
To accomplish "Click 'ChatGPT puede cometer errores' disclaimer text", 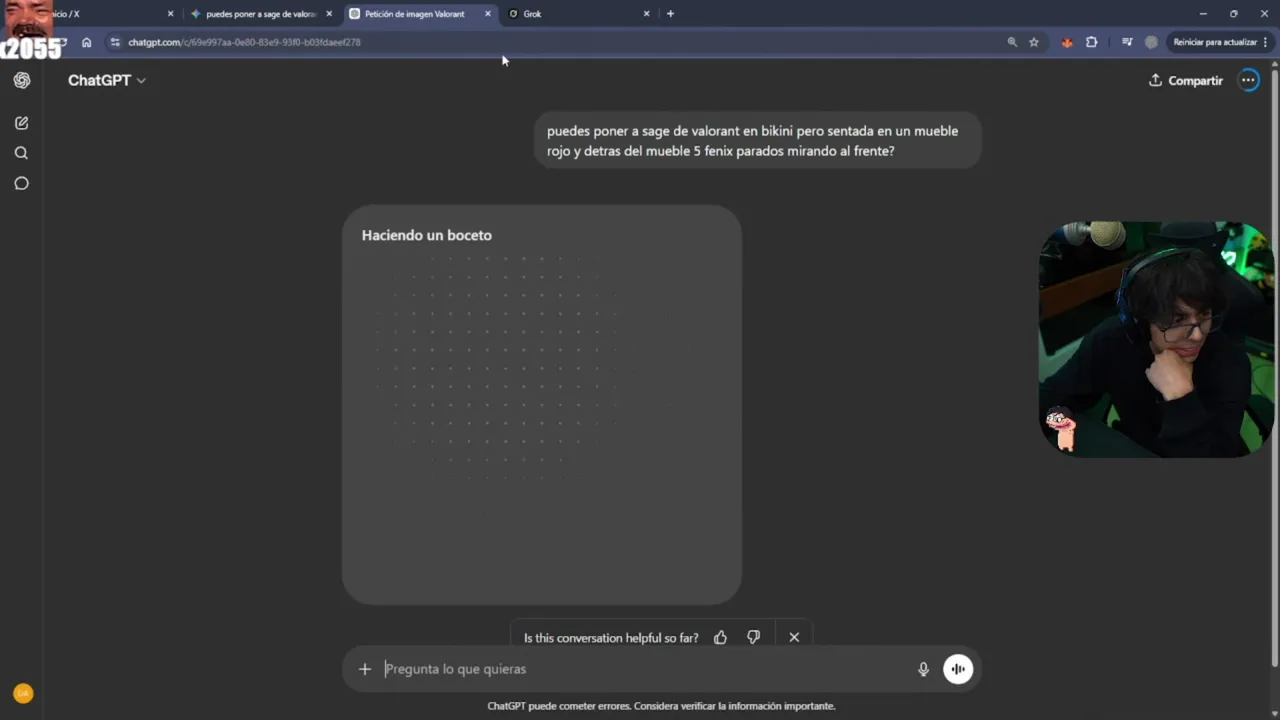I will click(661, 706).
